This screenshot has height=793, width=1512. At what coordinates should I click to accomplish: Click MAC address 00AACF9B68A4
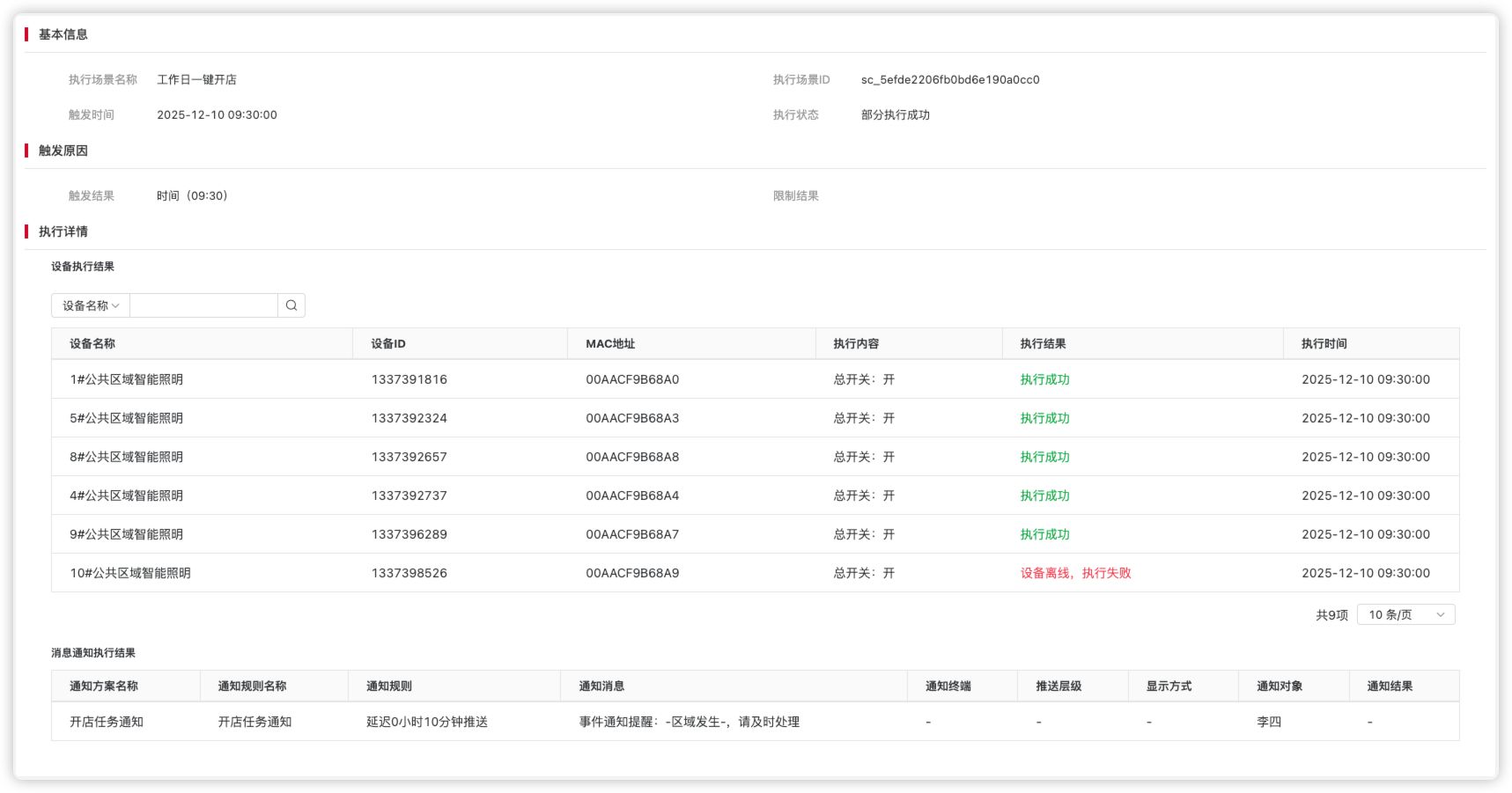[x=632, y=496]
